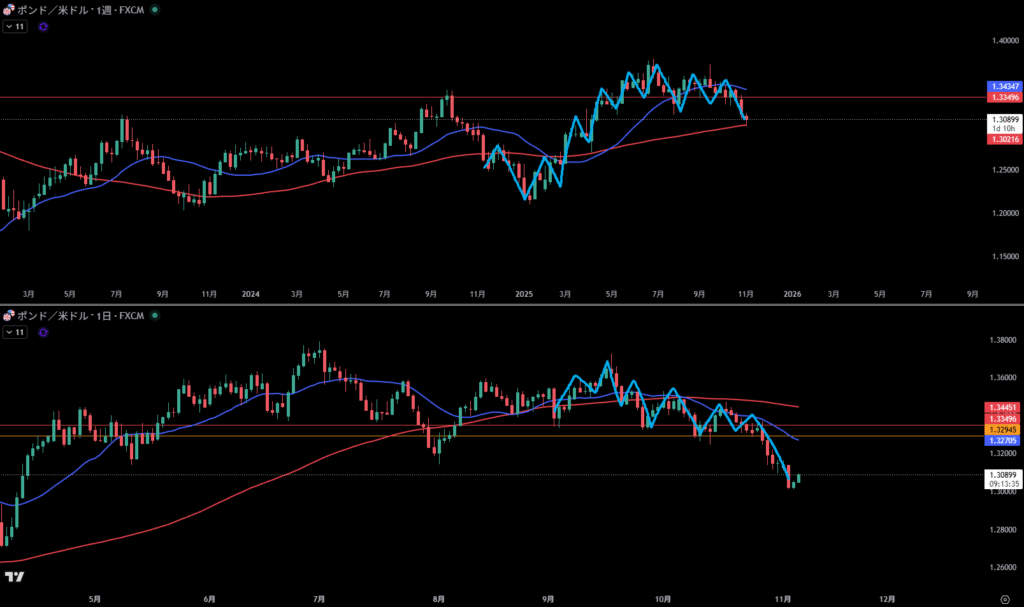Click the red 1.30216 price label on weekly chart

point(1003,140)
